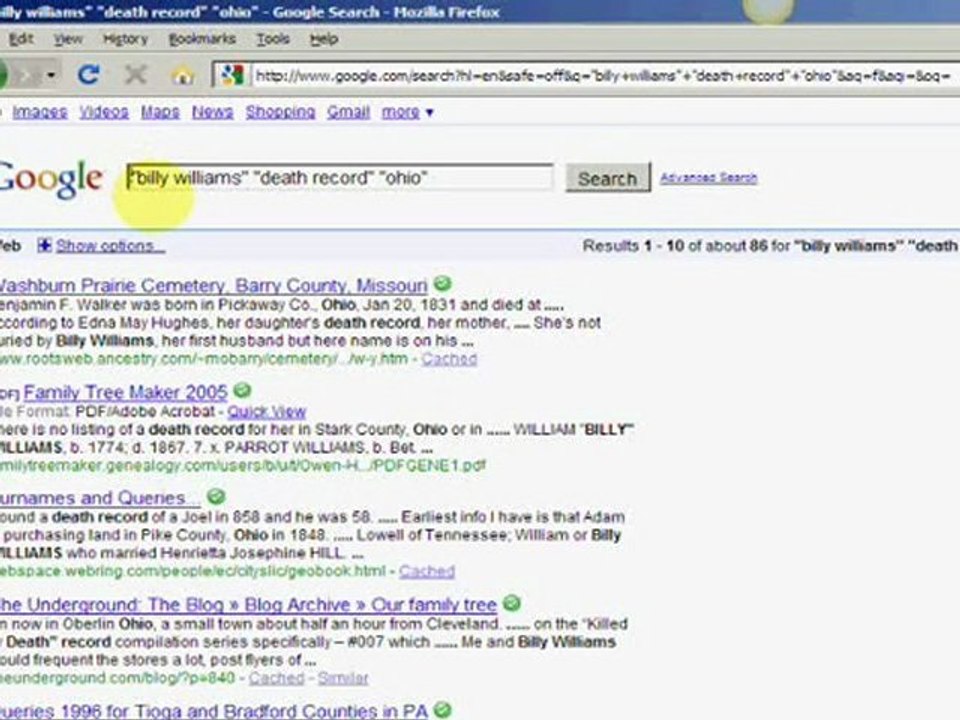The width and height of the screenshot is (960, 720).
Task: Click the Google logo
Action: [50, 178]
